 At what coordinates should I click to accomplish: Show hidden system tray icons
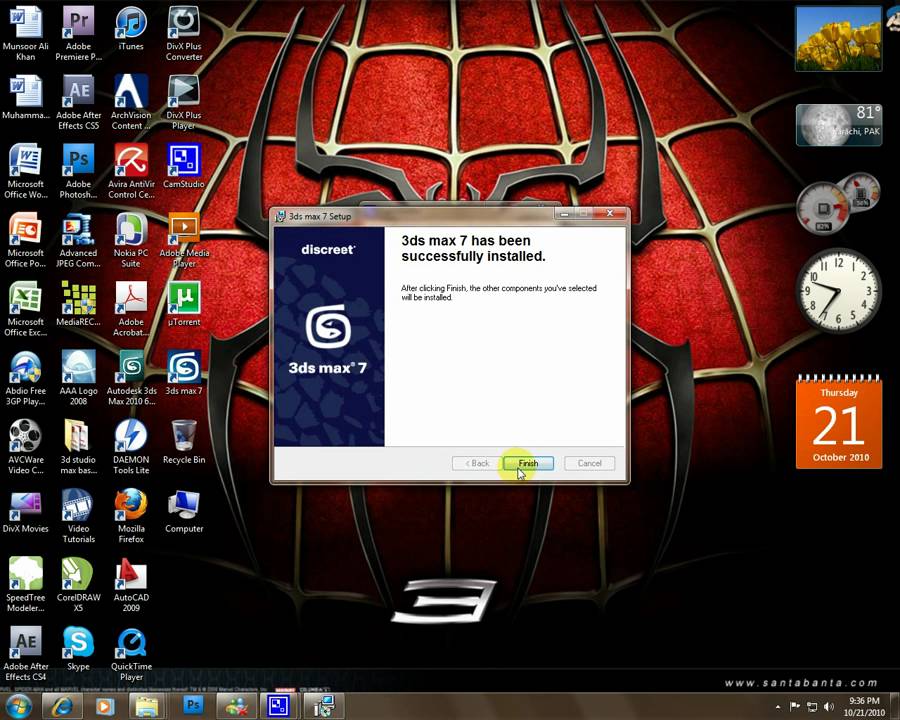coord(778,707)
